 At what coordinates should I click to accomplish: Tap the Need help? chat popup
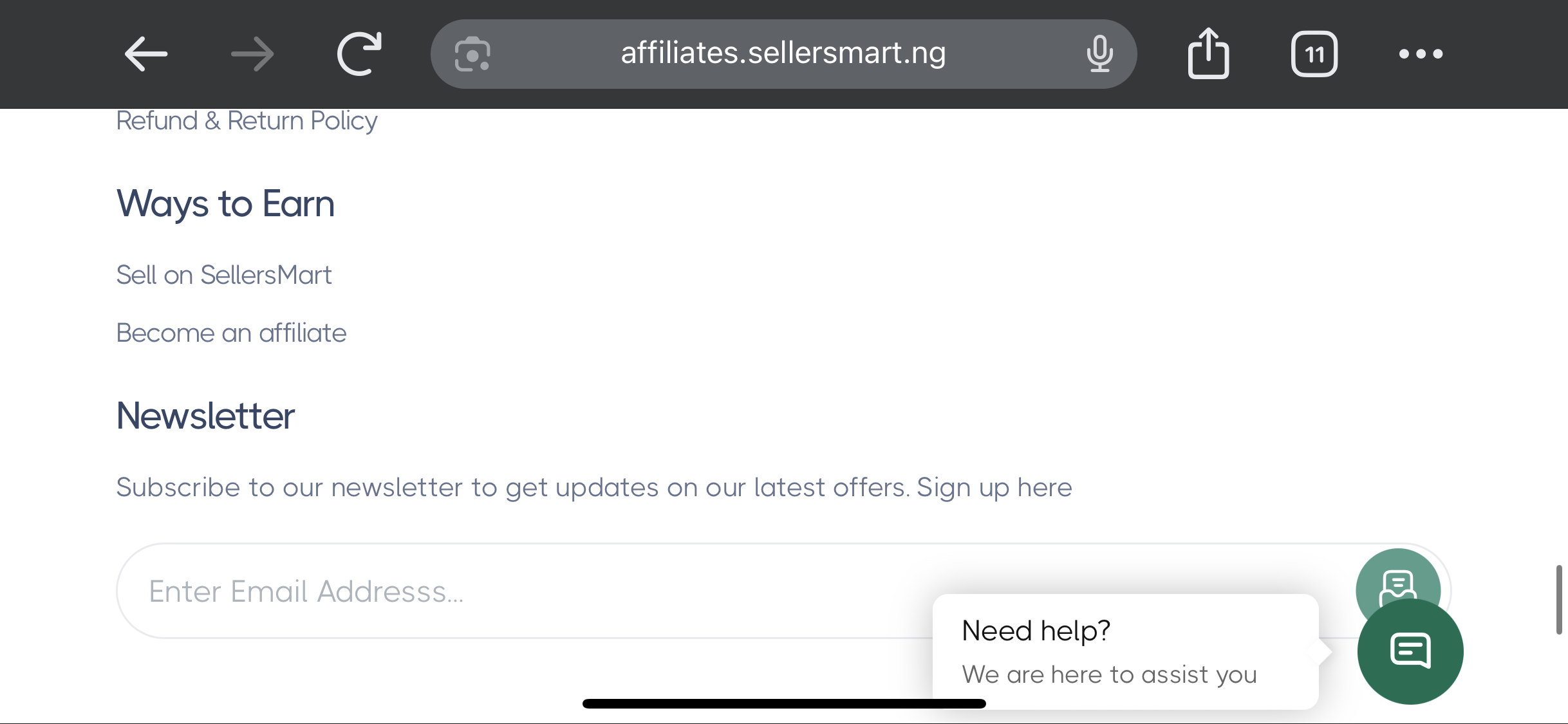tap(1125, 651)
